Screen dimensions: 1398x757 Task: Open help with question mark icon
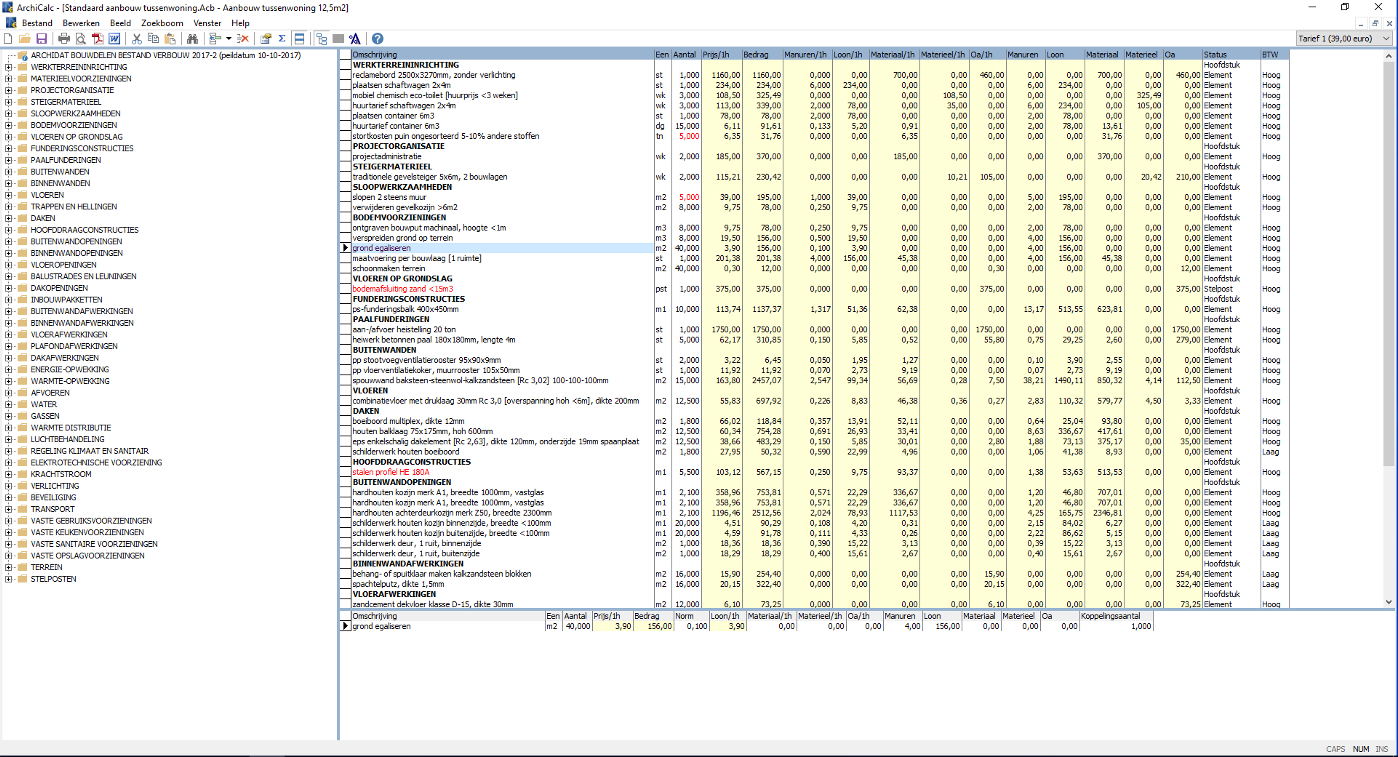[377, 38]
